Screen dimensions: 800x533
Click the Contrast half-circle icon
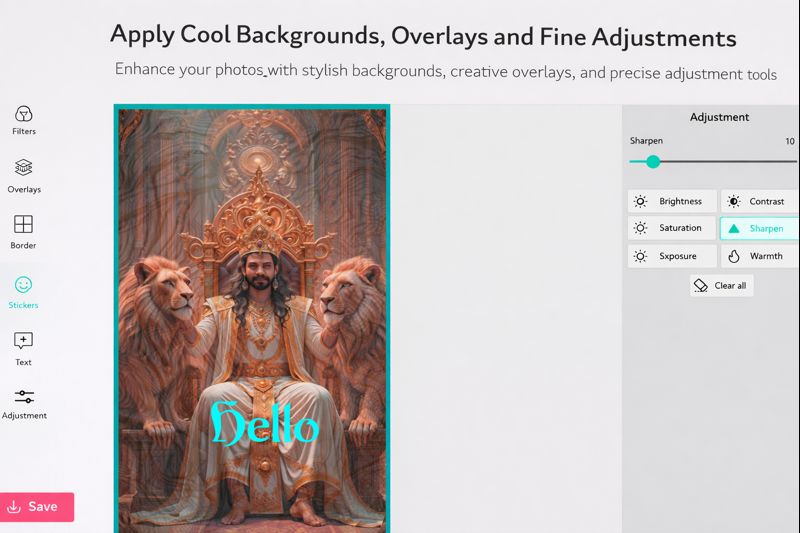click(733, 201)
